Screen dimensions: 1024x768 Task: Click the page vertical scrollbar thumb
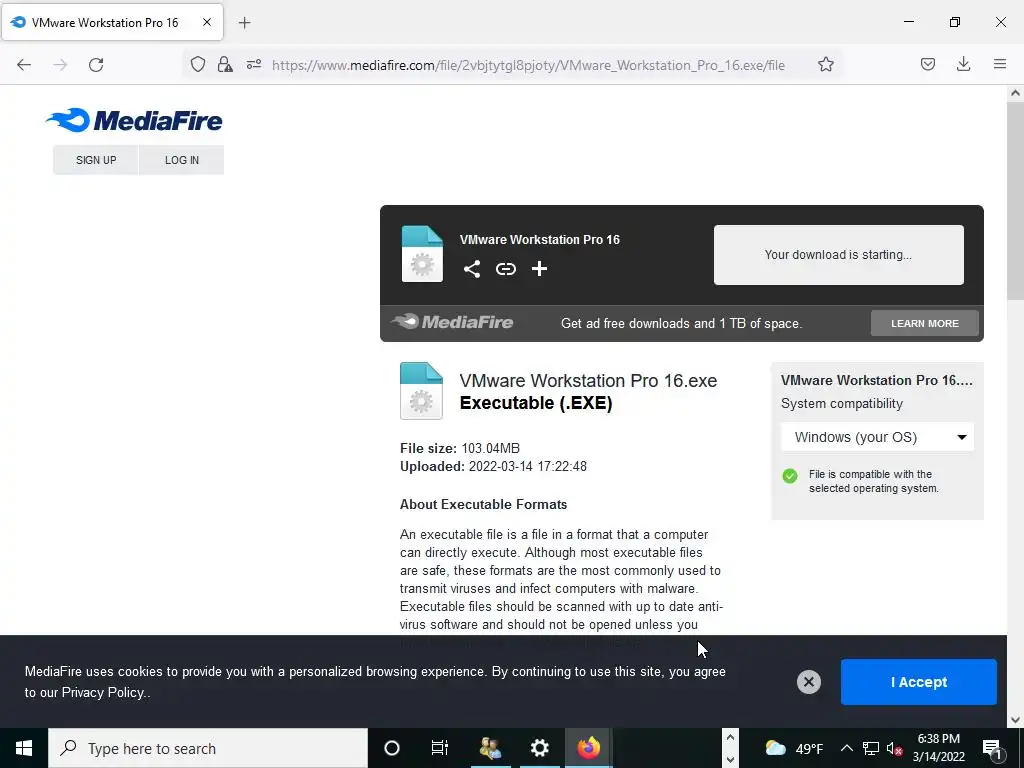1015,200
